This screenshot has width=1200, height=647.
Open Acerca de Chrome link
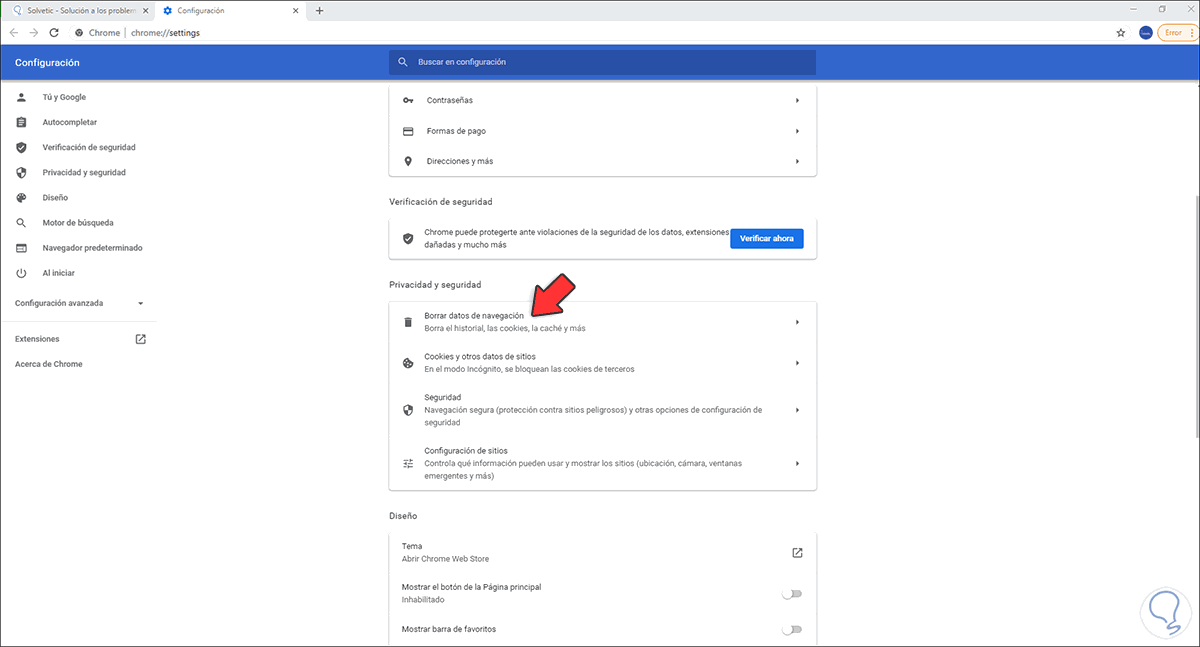[49, 364]
